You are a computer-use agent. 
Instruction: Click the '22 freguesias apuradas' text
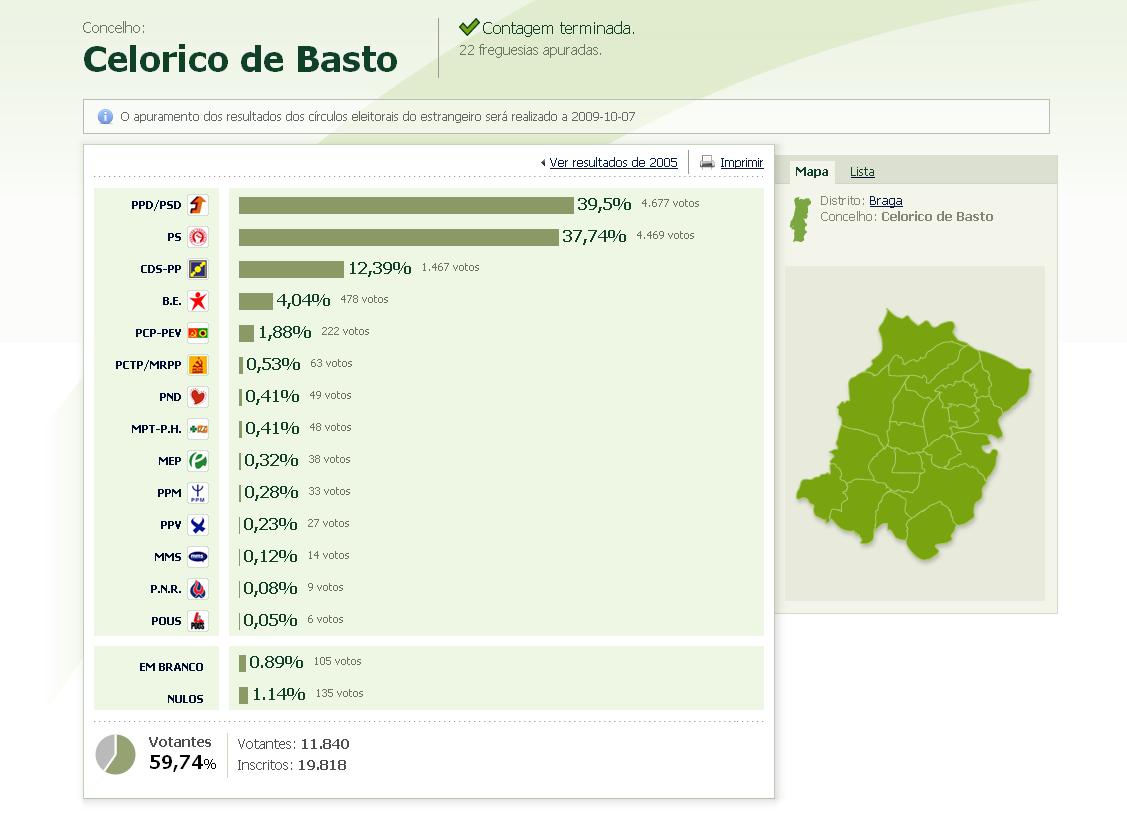[530, 50]
